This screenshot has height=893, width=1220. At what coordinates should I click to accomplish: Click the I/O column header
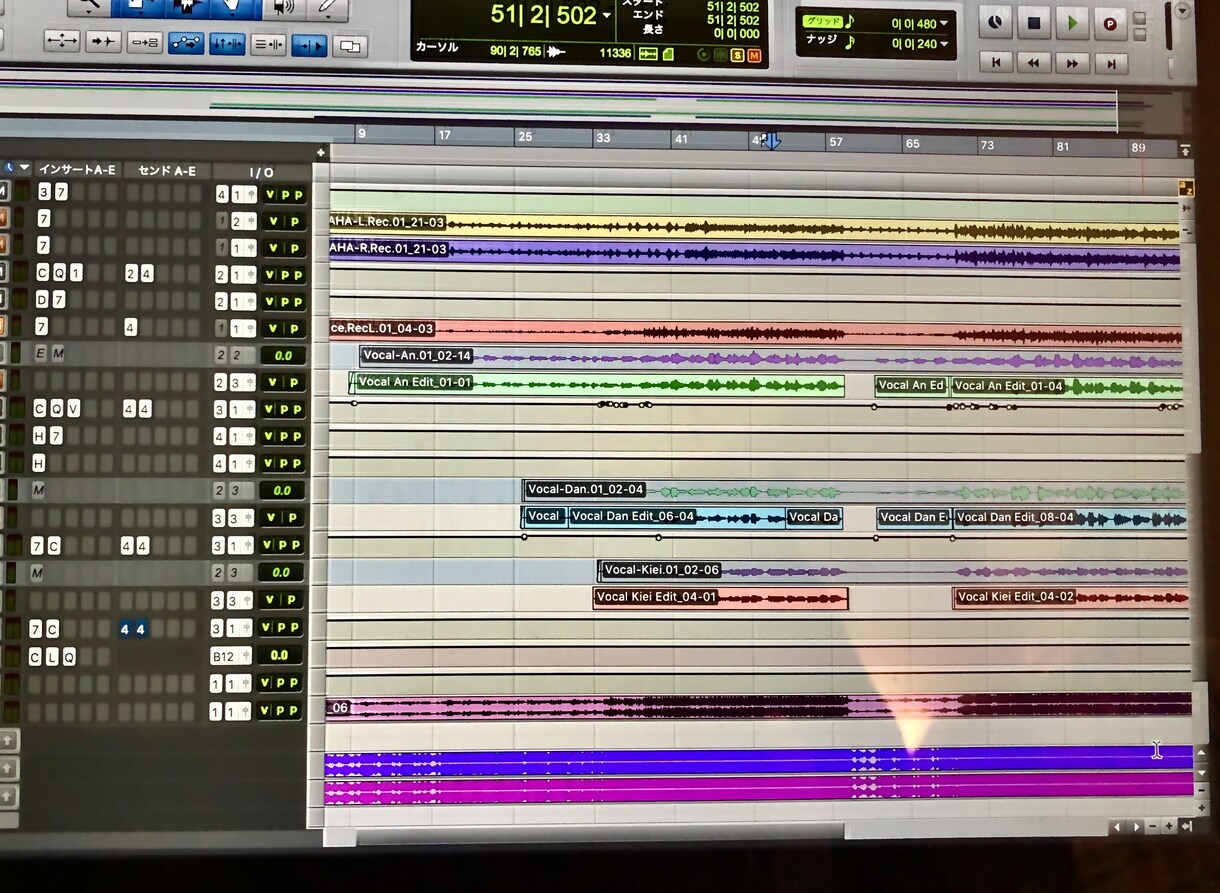click(x=262, y=172)
